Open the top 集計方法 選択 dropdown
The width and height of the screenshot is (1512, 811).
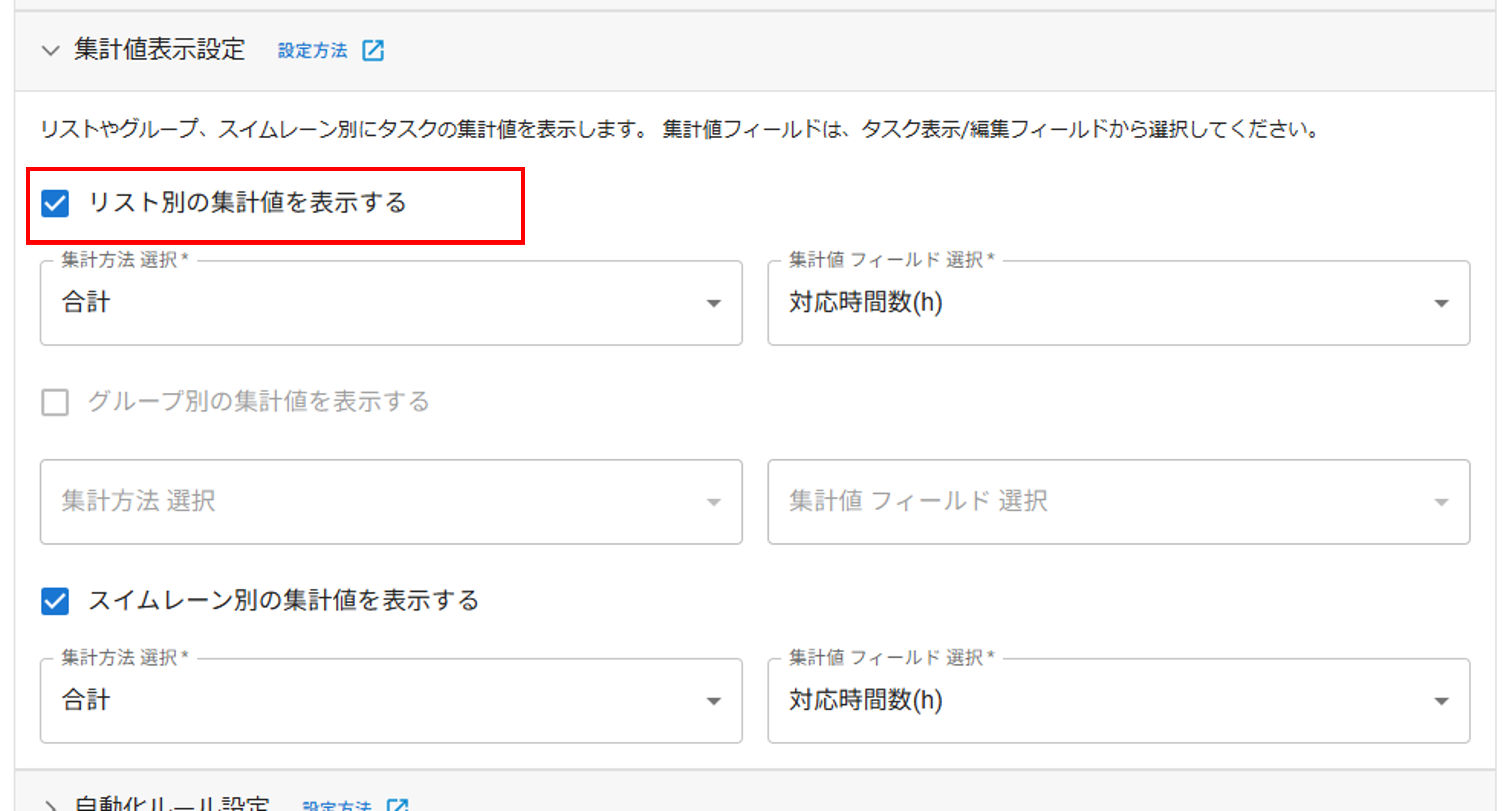click(387, 303)
